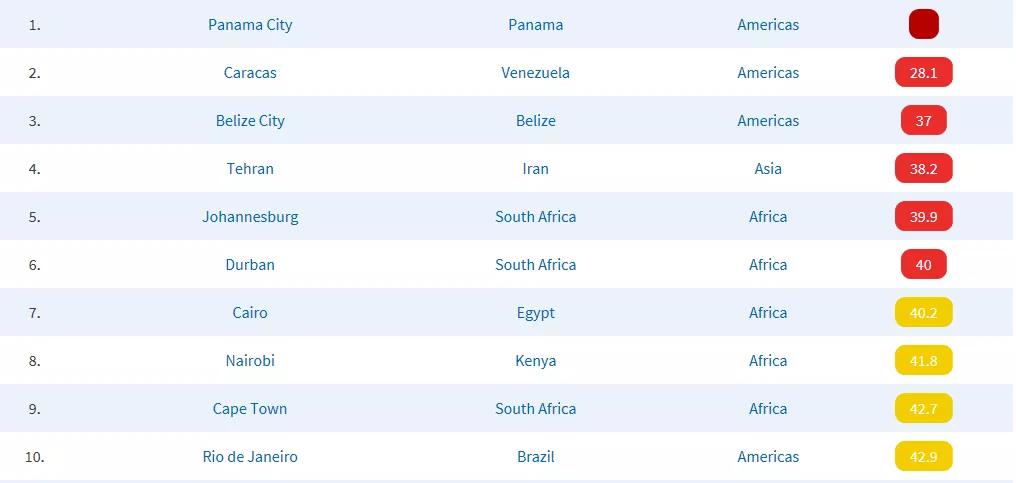Open the Cairo city link

(x=250, y=313)
